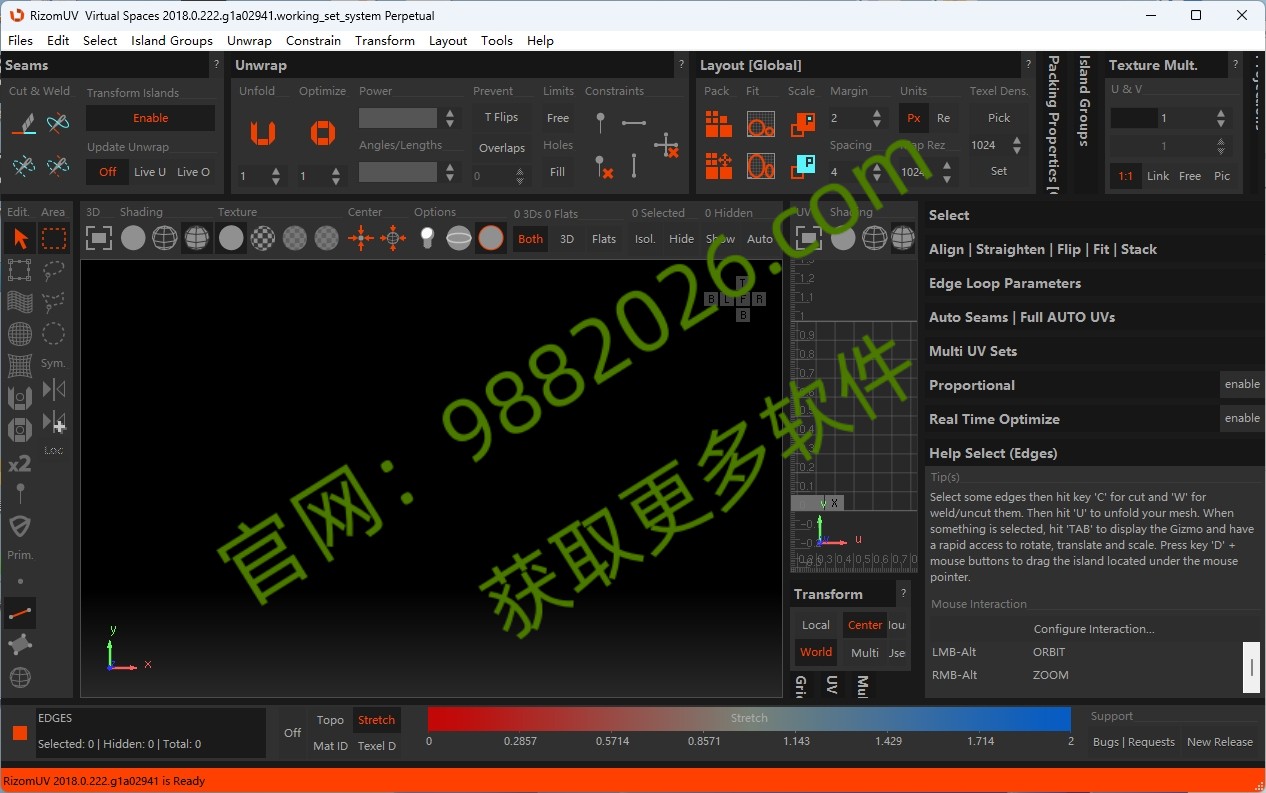The image size is (1266, 793).
Task: Open the Unwrap menu
Action: pyautogui.click(x=249, y=40)
